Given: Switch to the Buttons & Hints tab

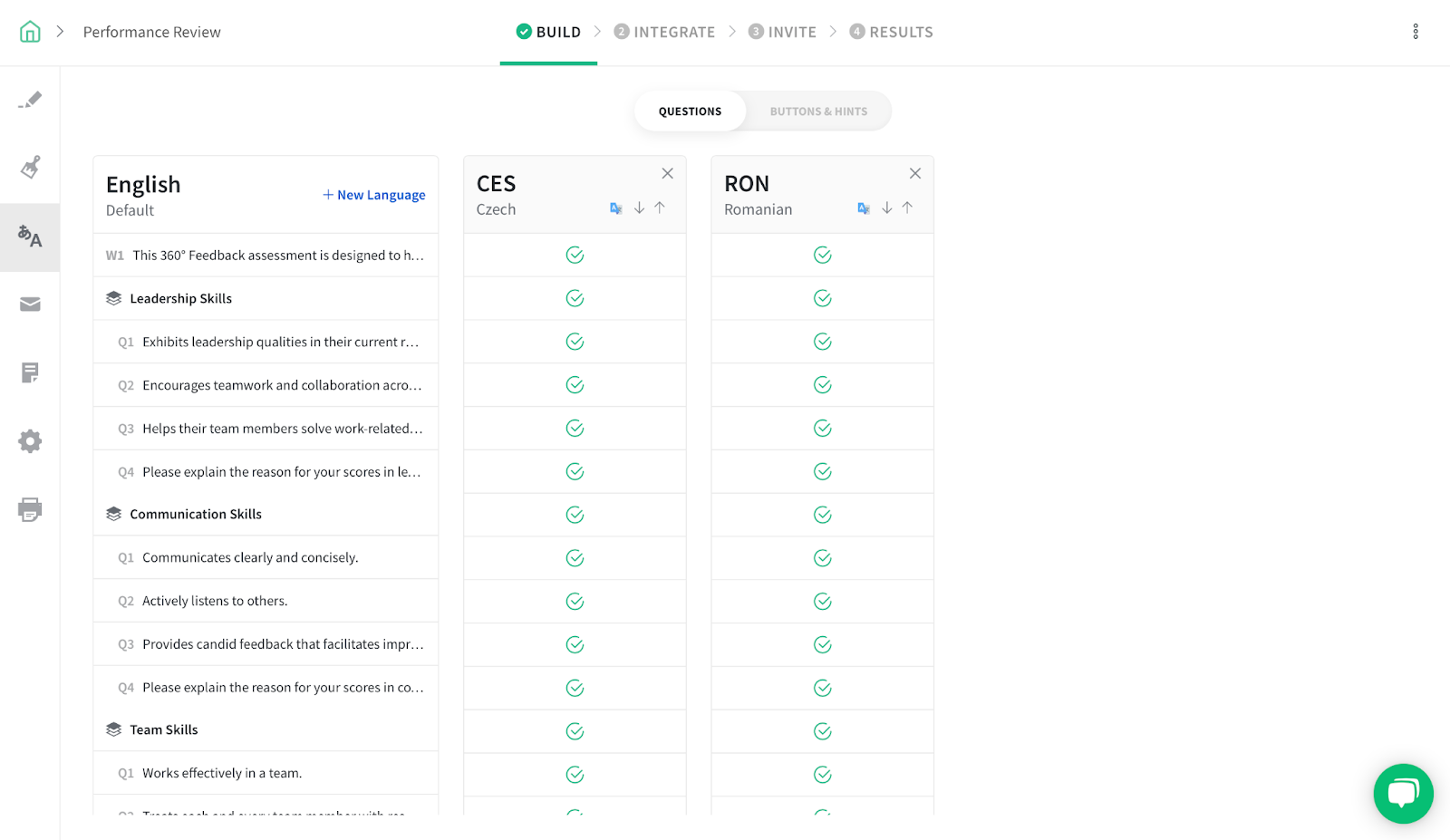Looking at the screenshot, I should click(818, 111).
